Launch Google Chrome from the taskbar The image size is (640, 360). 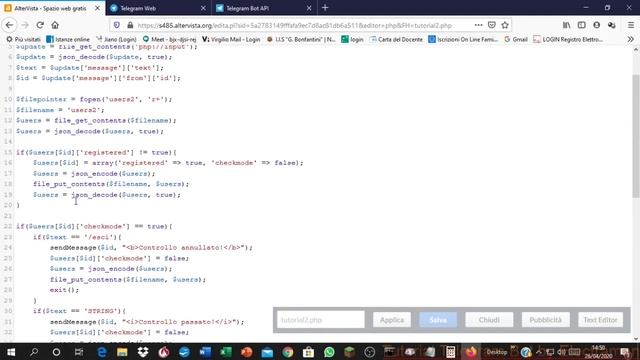coord(288,352)
